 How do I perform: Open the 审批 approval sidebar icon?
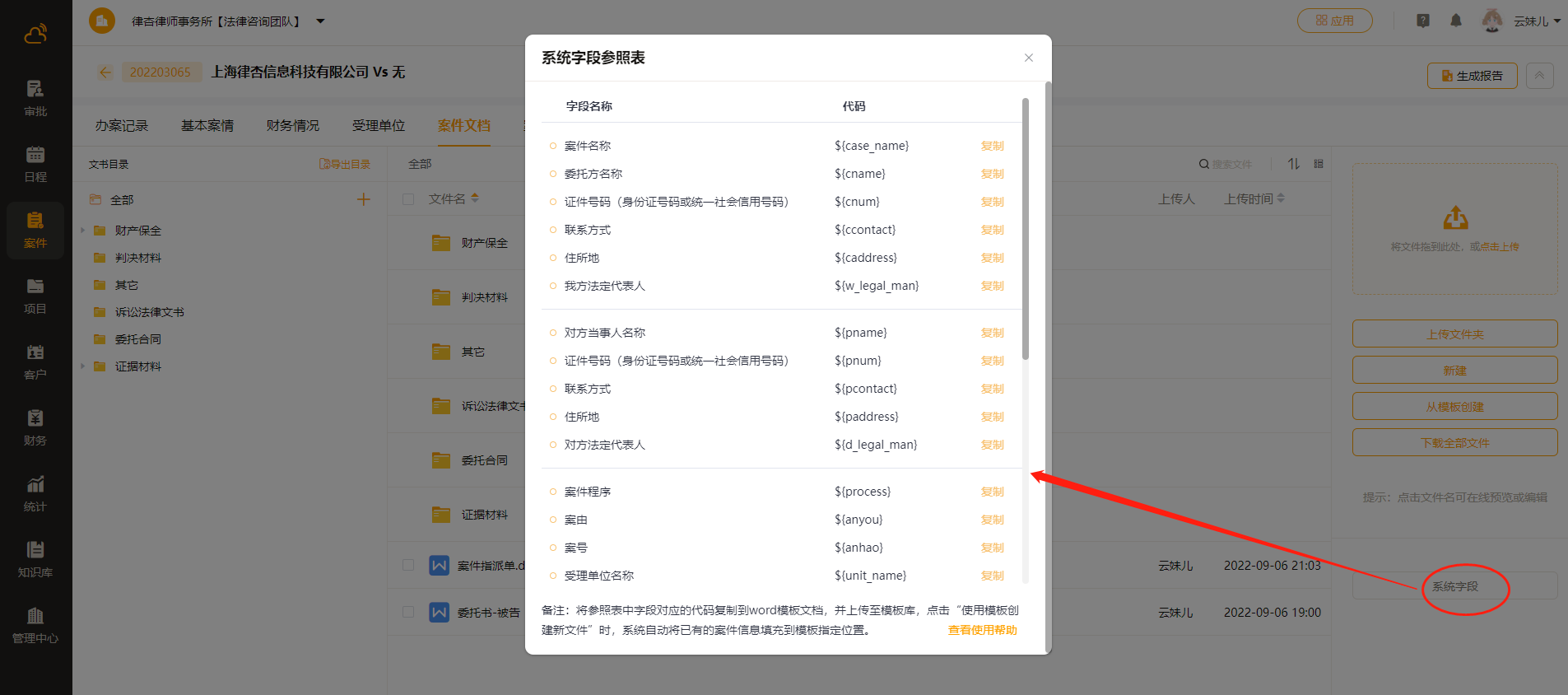(x=35, y=97)
